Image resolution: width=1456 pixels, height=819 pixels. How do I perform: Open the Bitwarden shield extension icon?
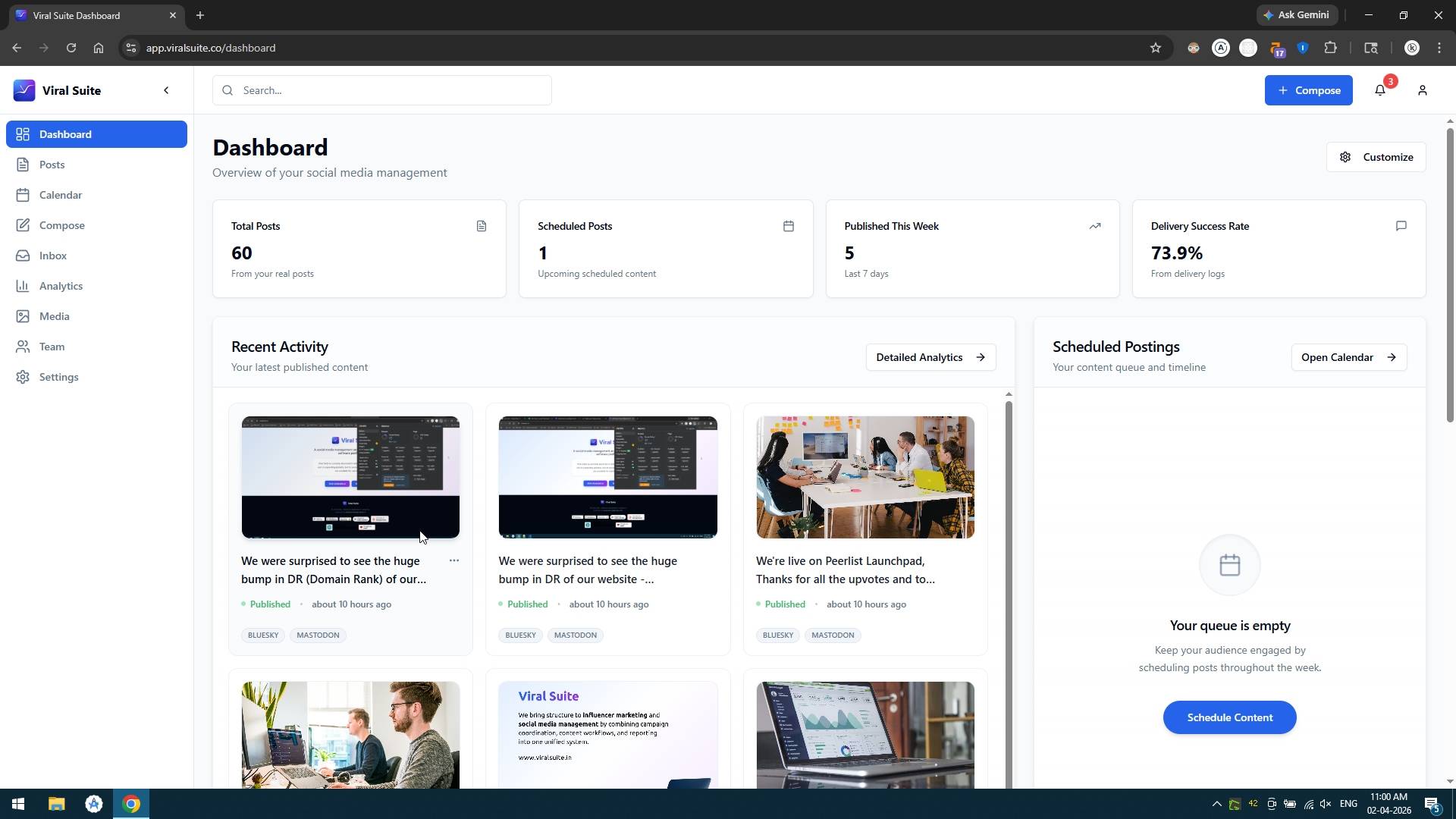click(1303, 48)
